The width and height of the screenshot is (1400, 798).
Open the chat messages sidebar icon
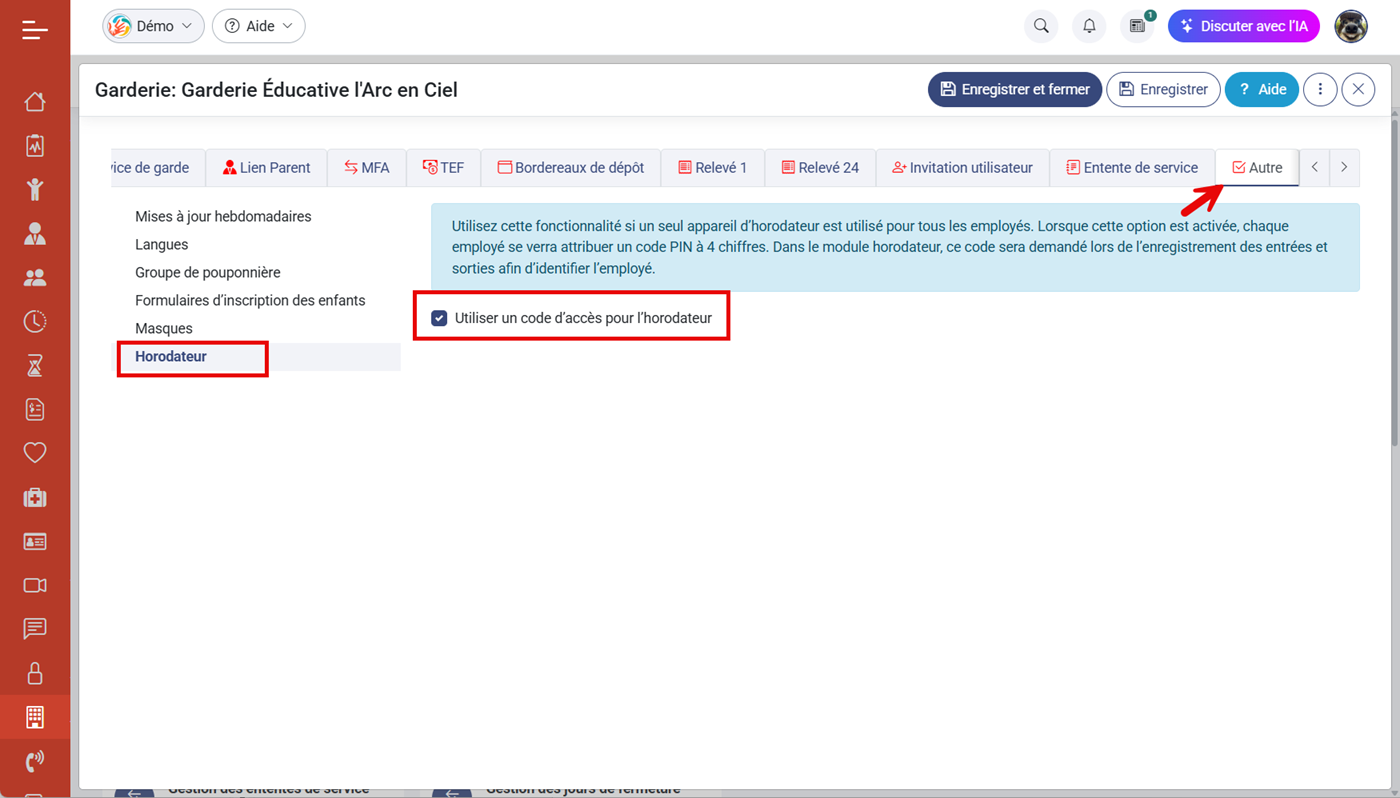(35, 629)
